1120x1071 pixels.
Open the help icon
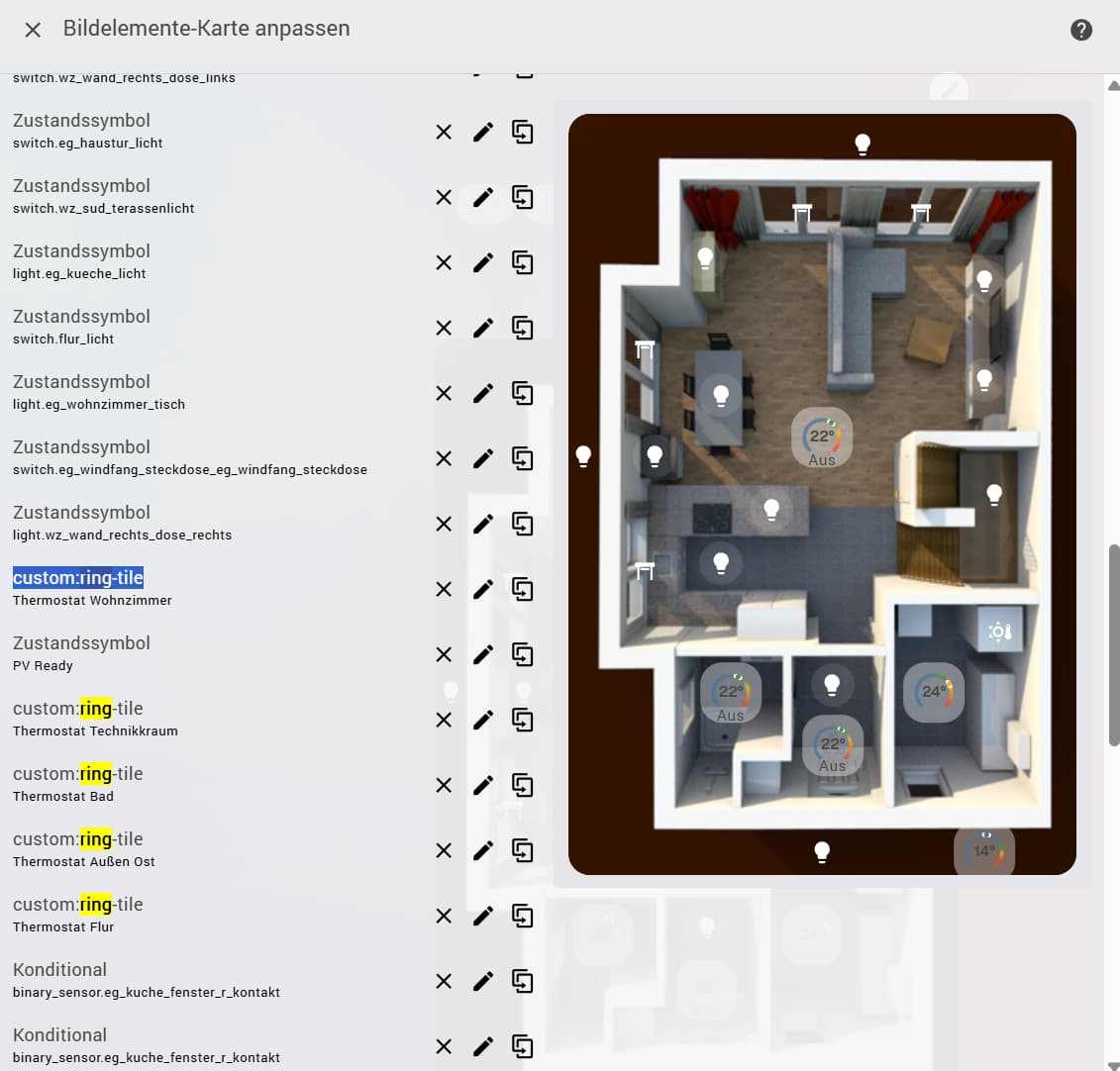pyautogui.click(x=1080, y=30)
